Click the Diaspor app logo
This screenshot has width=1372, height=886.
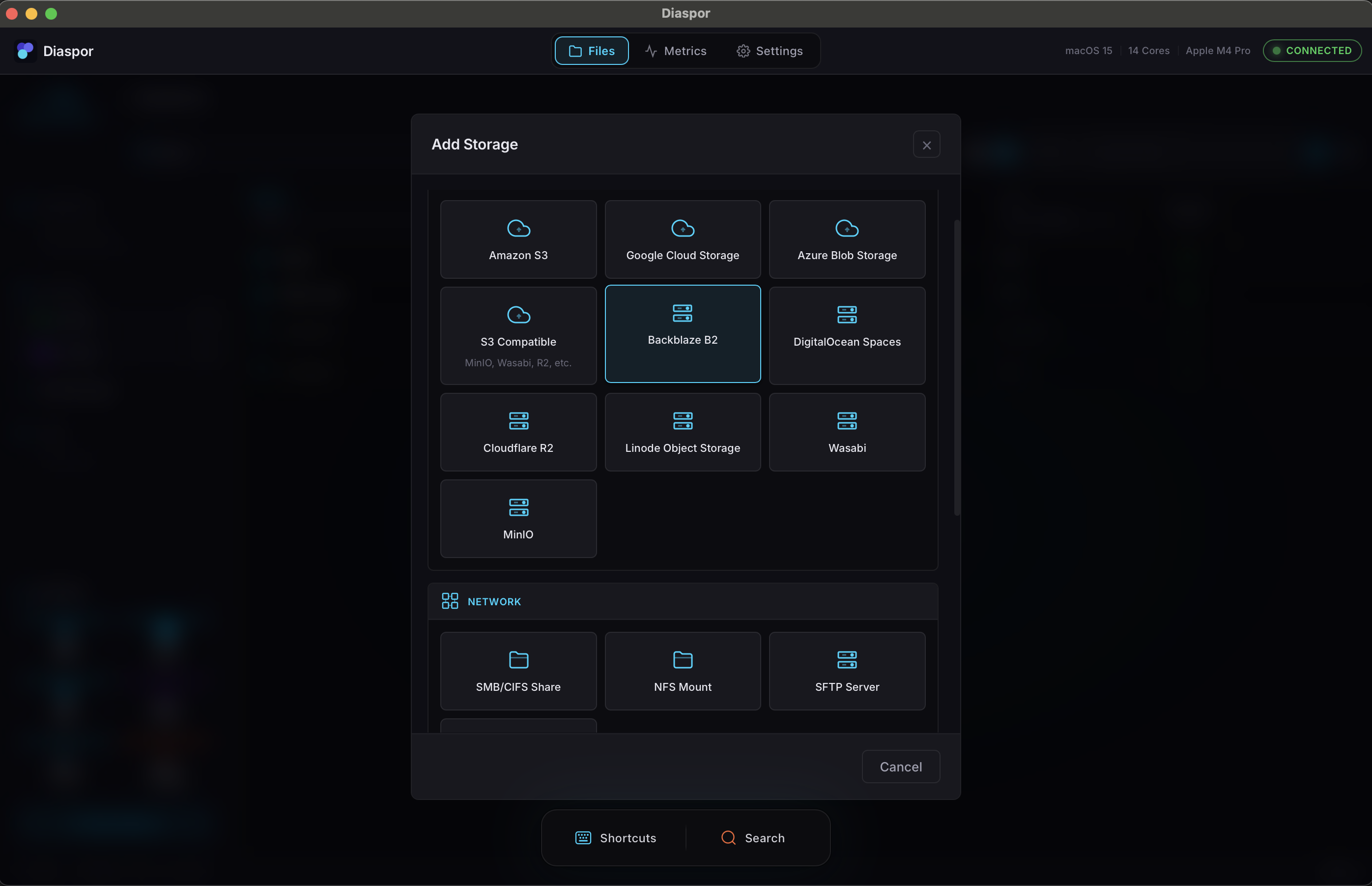pyautogui.click(x=25, y=51)
